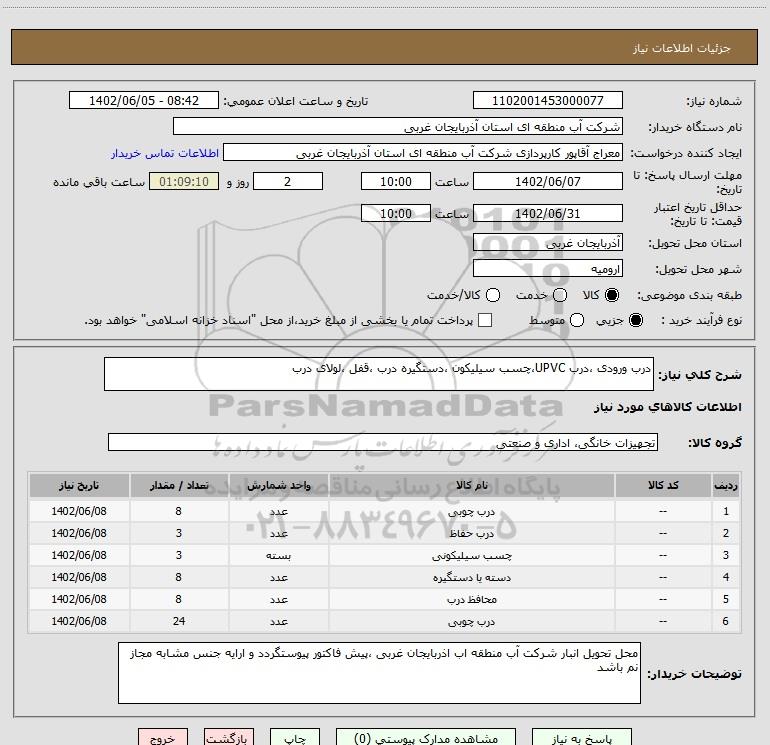The width and height of the screenshot is (770, 745).
Task: Click the مشاهده مدارک پیوستی (0) button
Action: (x=426, y=738)
